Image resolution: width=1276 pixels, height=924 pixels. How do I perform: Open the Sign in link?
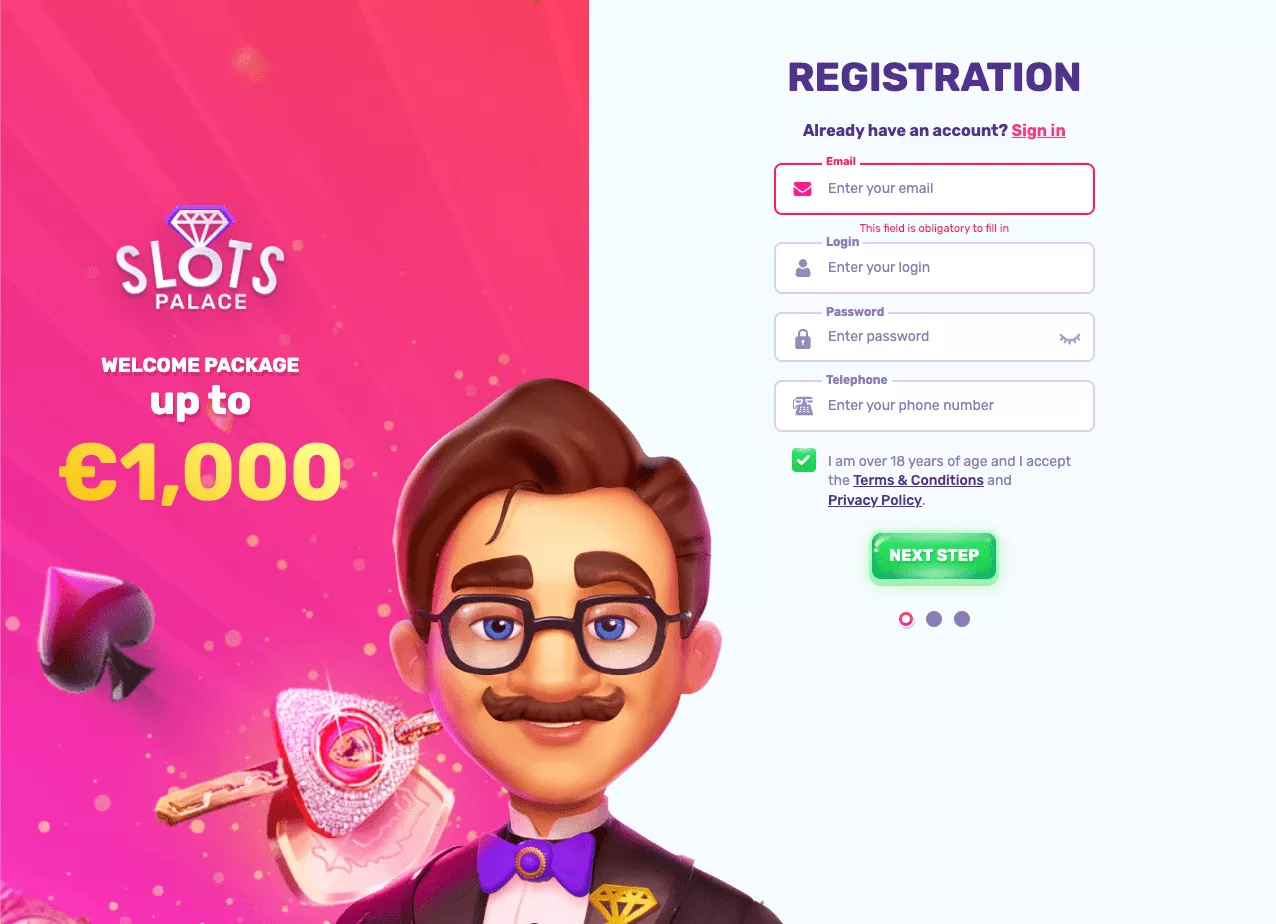pos(1038,130)
